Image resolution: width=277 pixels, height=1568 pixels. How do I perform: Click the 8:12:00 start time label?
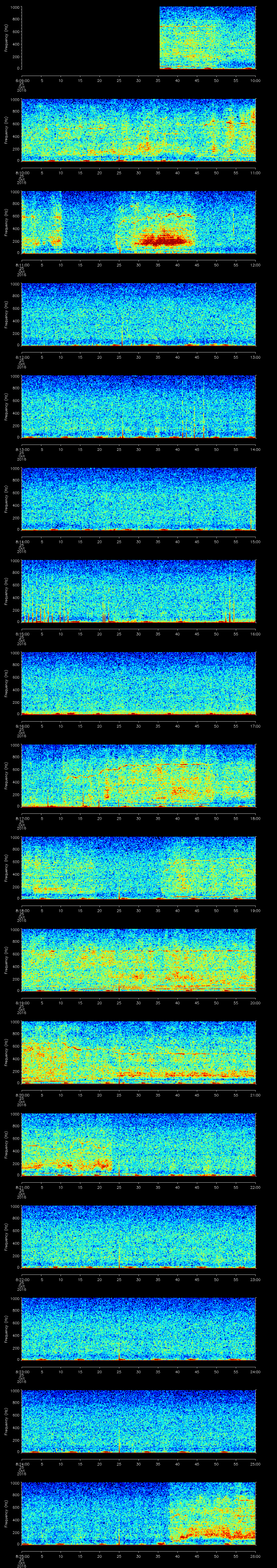22,357
